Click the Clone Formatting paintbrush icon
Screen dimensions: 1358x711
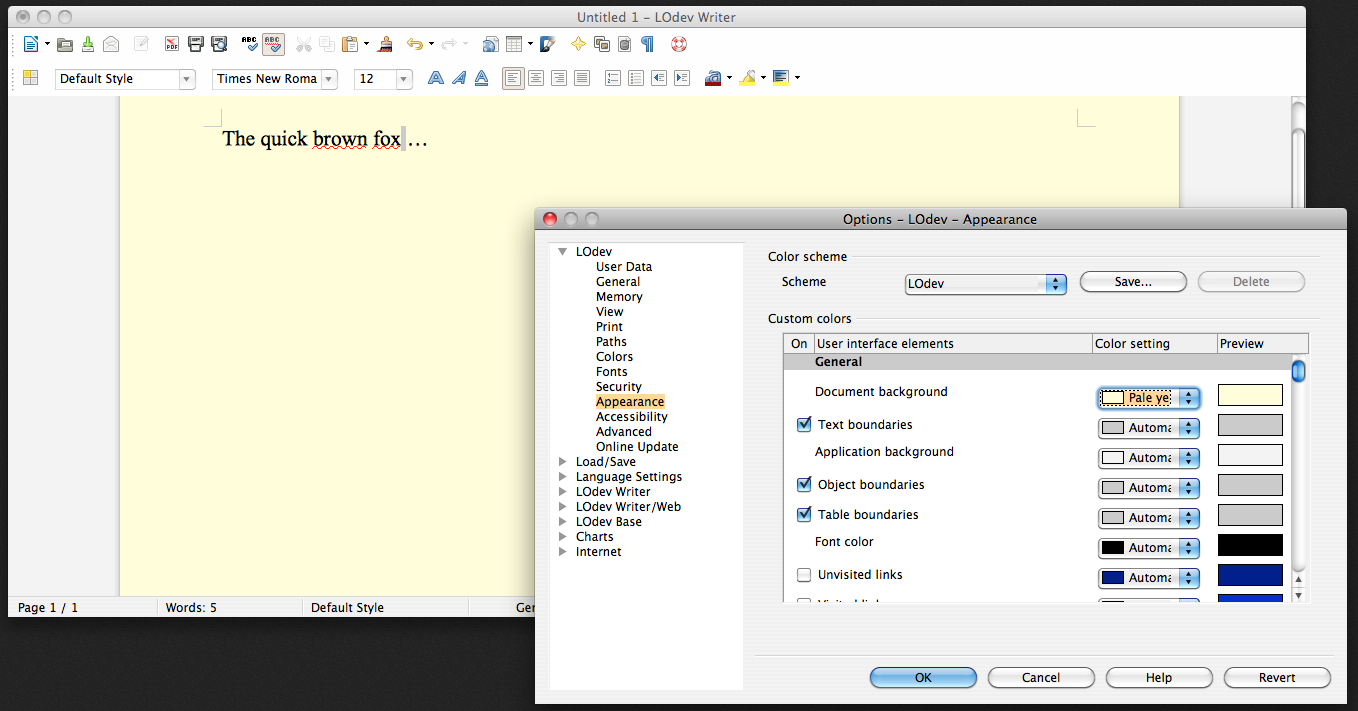385,44
